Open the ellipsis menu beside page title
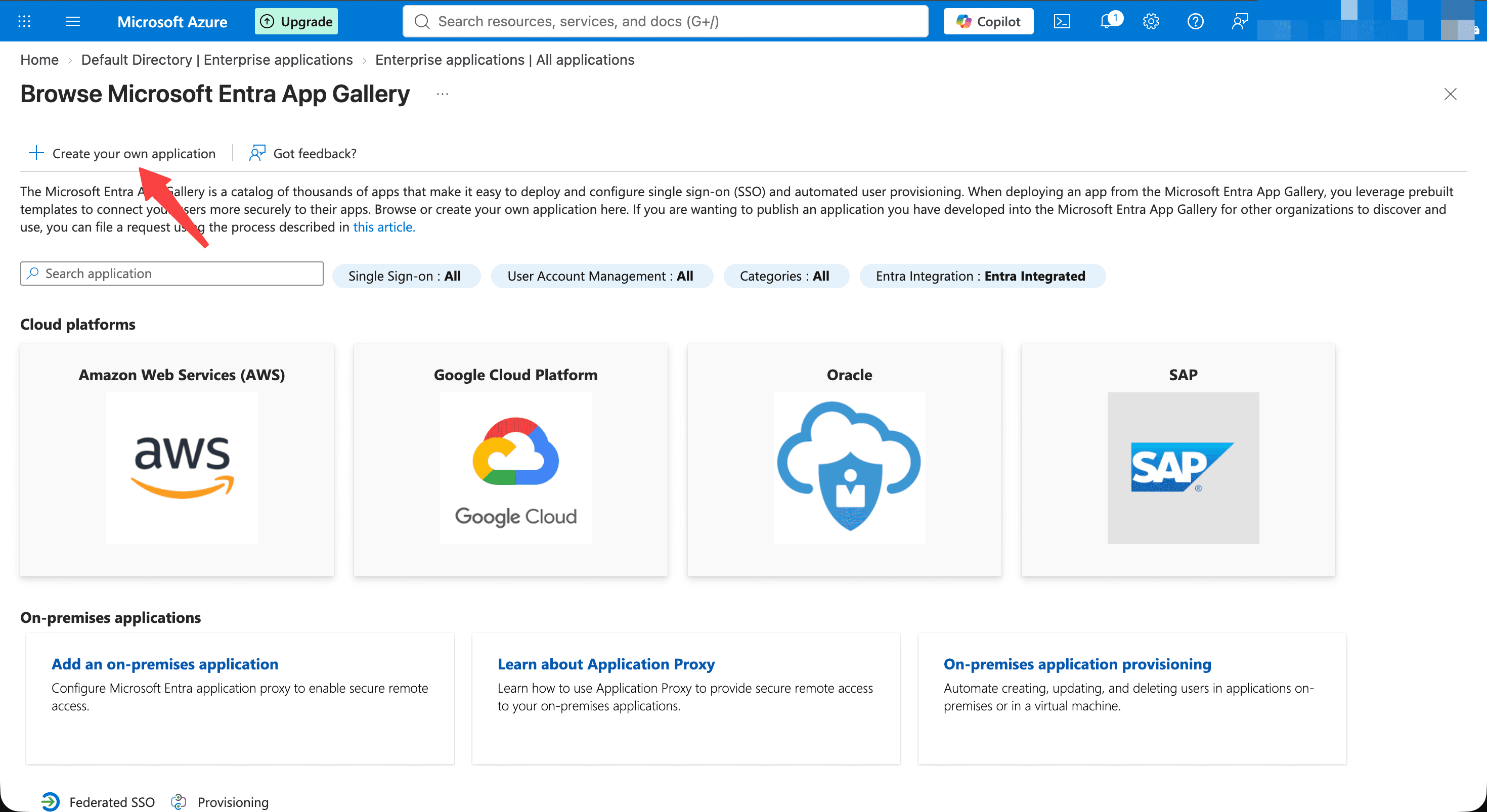 coord(443,94)
